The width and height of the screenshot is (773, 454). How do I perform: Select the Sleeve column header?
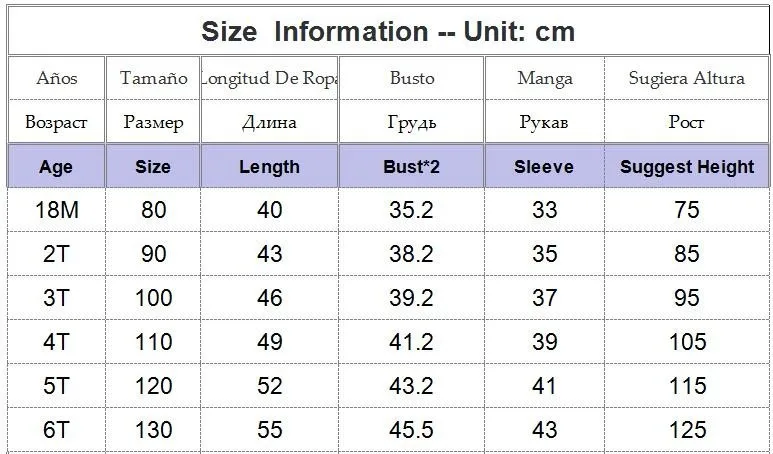click(x=544, y=166)
